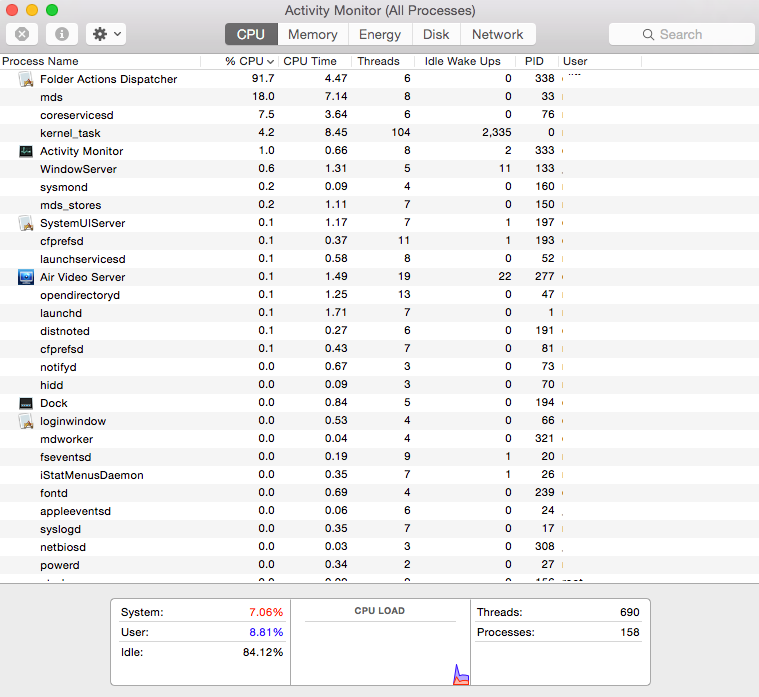The height and width of the screenshot is (697, 759).
Task: Click the SystemUIServer process icon
Action: pyautogui.click(x=26, y=223)
